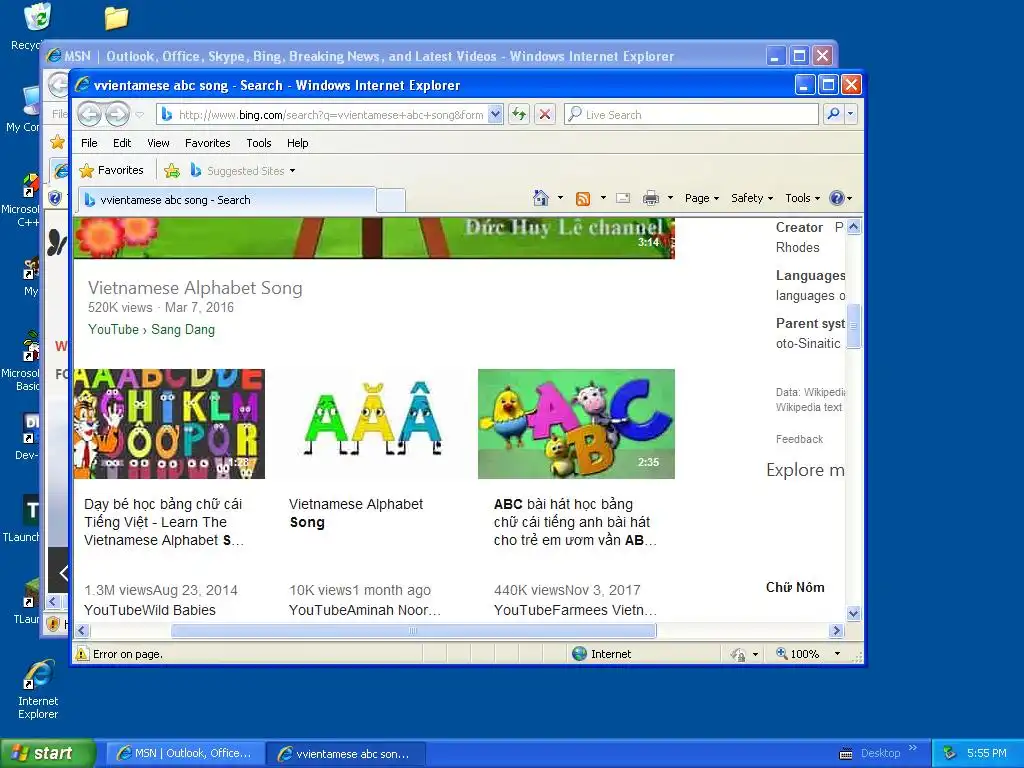Viewport: 1024px width, 768px height.
Task: Open the Help menu
Action: [298, 143]
